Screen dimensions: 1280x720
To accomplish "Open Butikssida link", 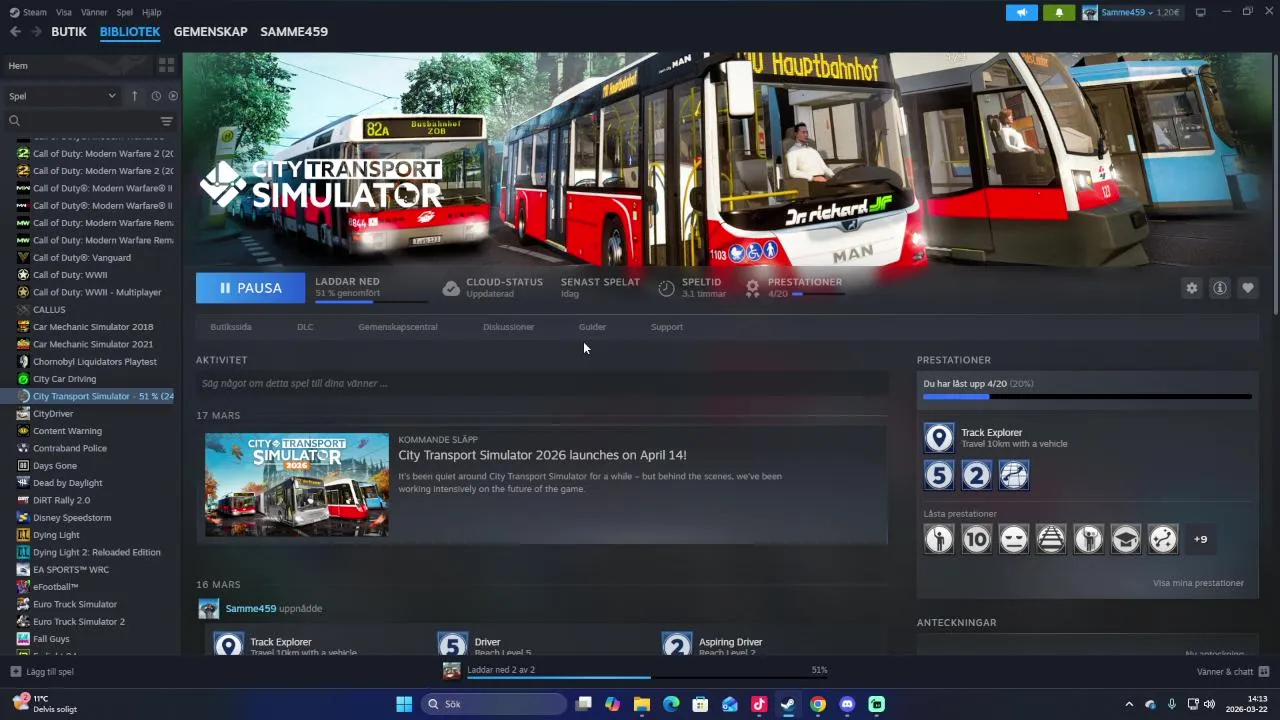I will tap(231, 327).
